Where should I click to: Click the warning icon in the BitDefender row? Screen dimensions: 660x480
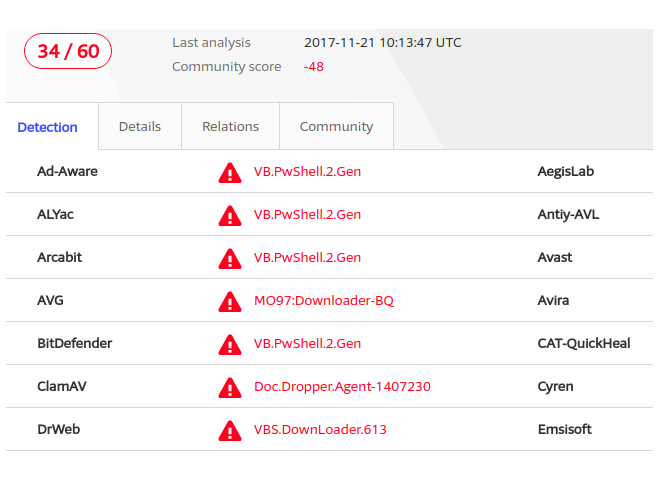[230, 344]
